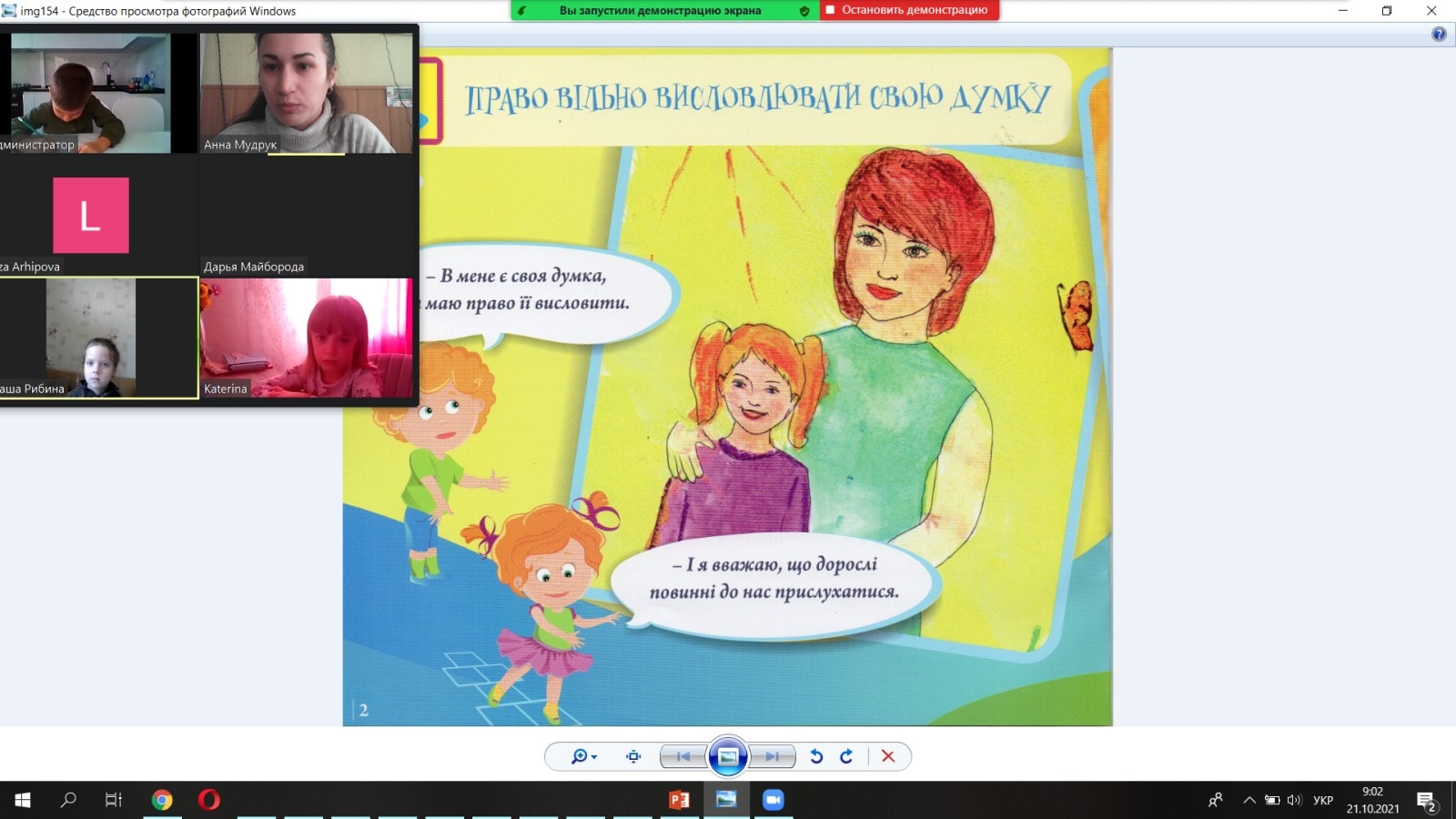Open the clock showing 9:02 21.10.2021

click(1372, 800)
